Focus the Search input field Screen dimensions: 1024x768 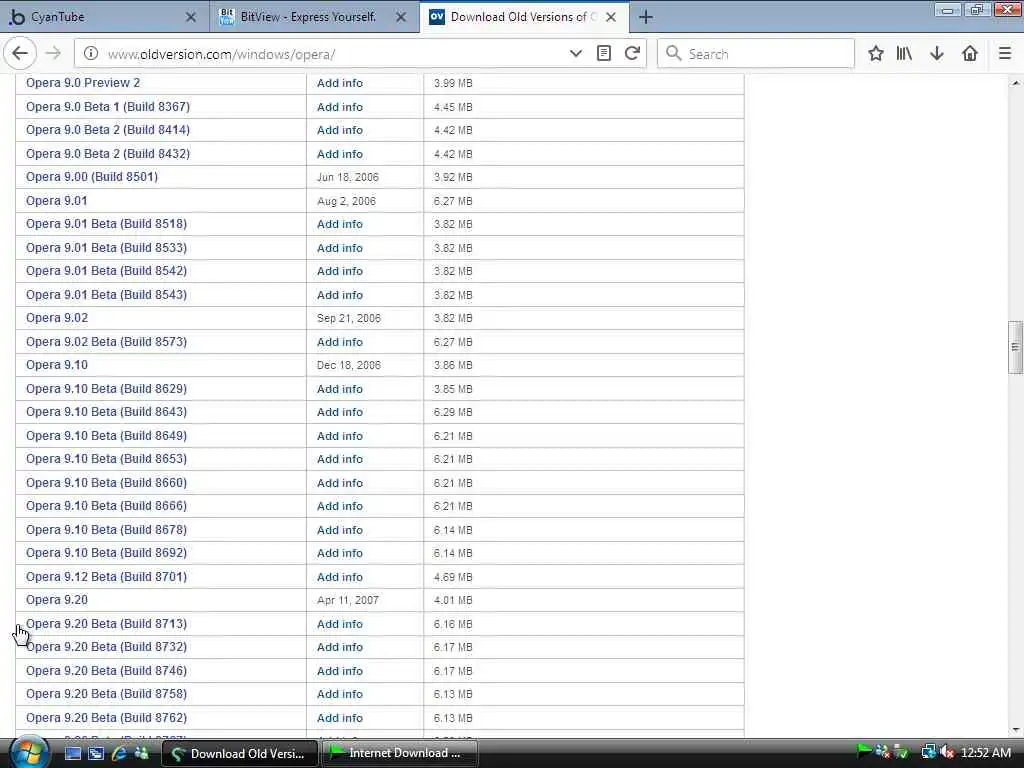click(x=756, y=54)
